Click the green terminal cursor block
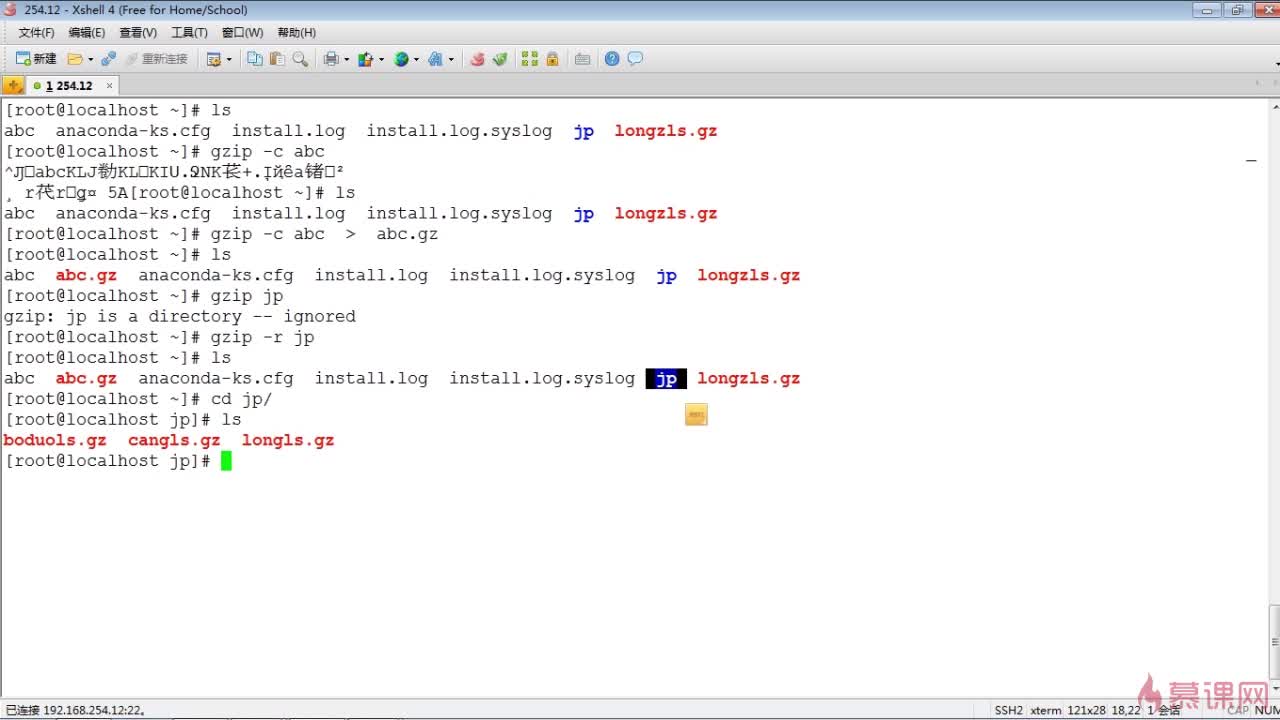 226,461
